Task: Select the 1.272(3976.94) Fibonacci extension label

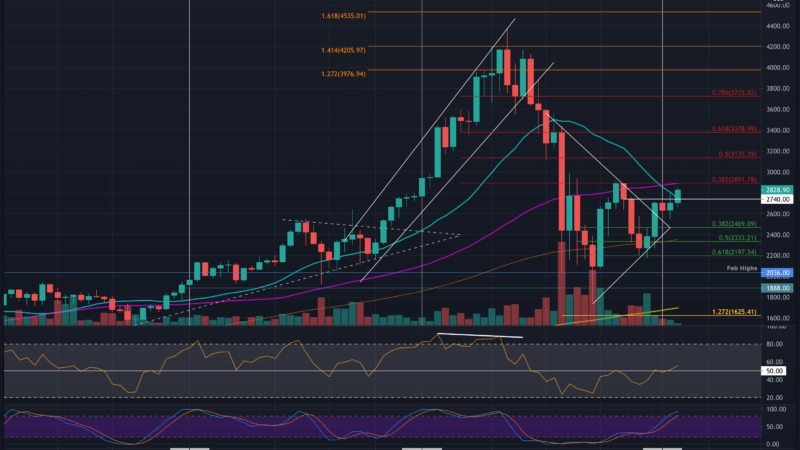Action: [x=343, y=74]
